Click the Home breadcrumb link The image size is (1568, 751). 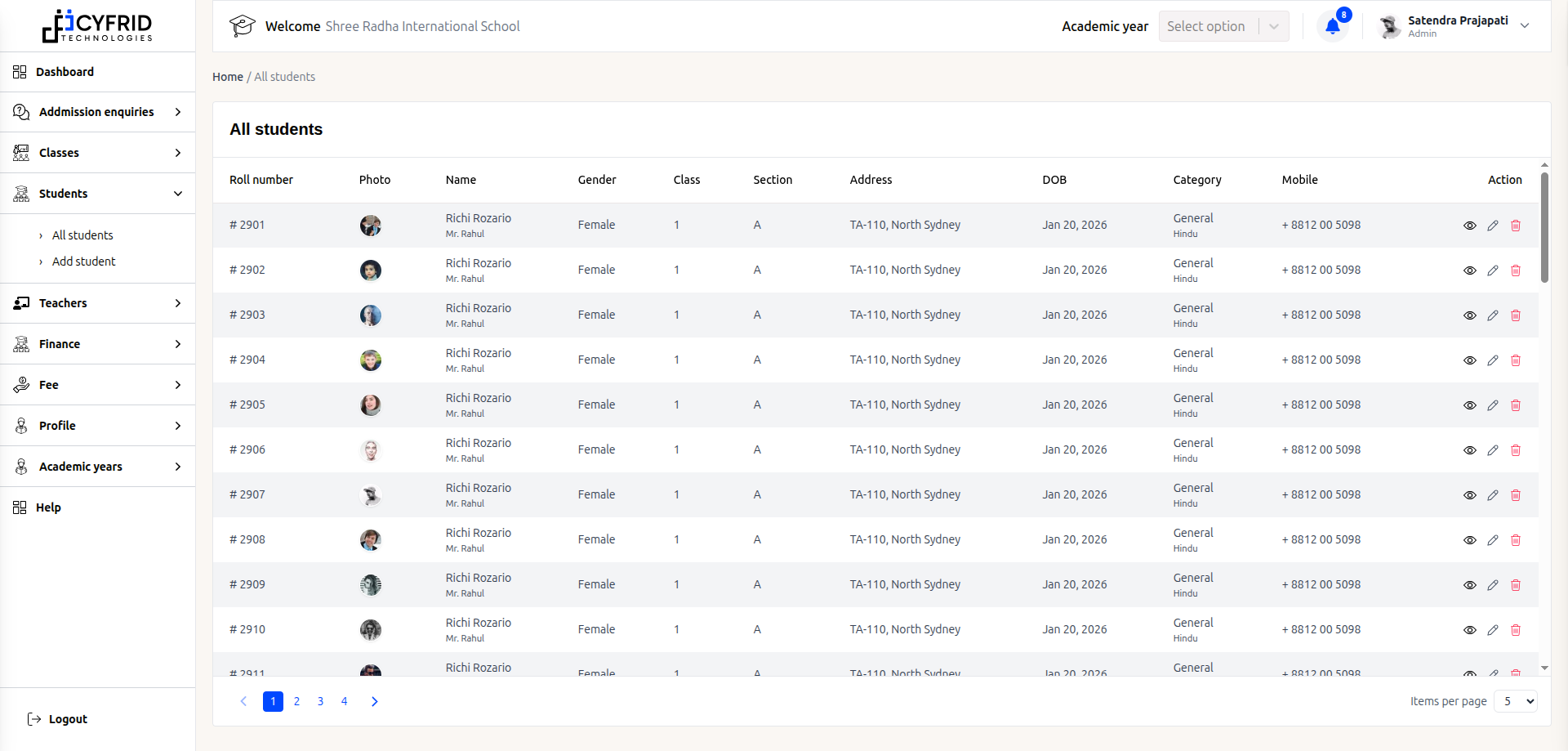tap(228, 77)
